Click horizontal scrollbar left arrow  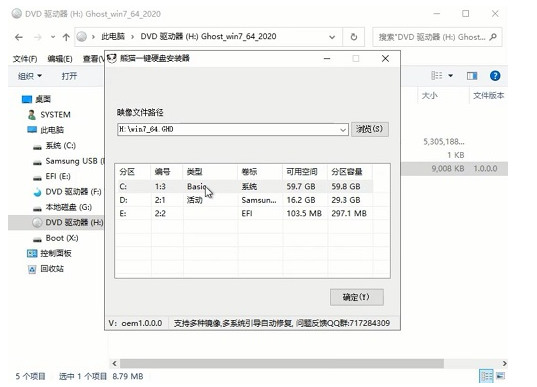[115, 363]
